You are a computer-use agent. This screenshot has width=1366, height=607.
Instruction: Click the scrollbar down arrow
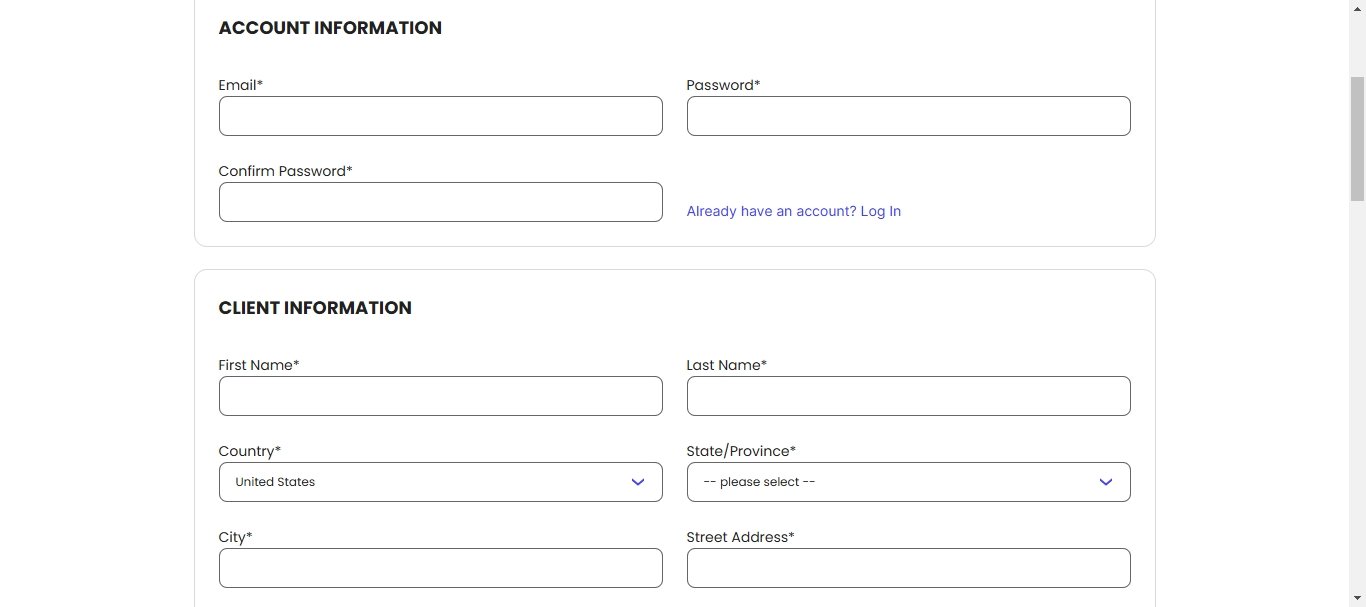tap(1357, 598)
